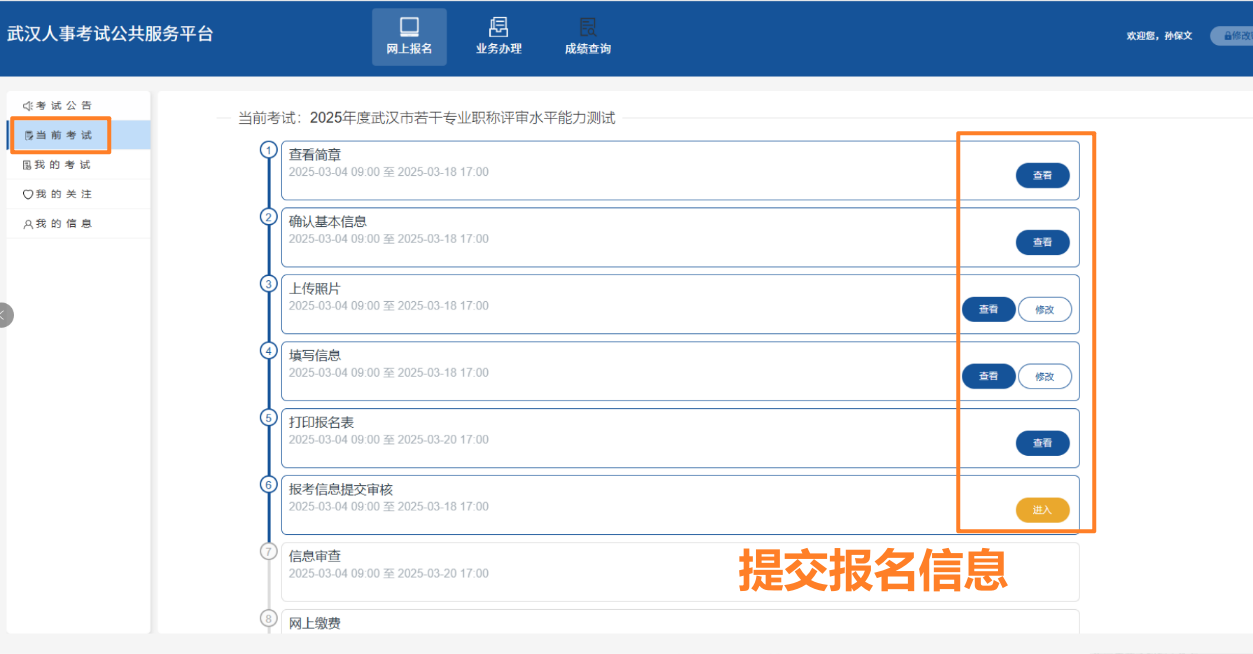Click 查看 button for 打印报名表
1253x654 pixels.
tap(1043, 442)
